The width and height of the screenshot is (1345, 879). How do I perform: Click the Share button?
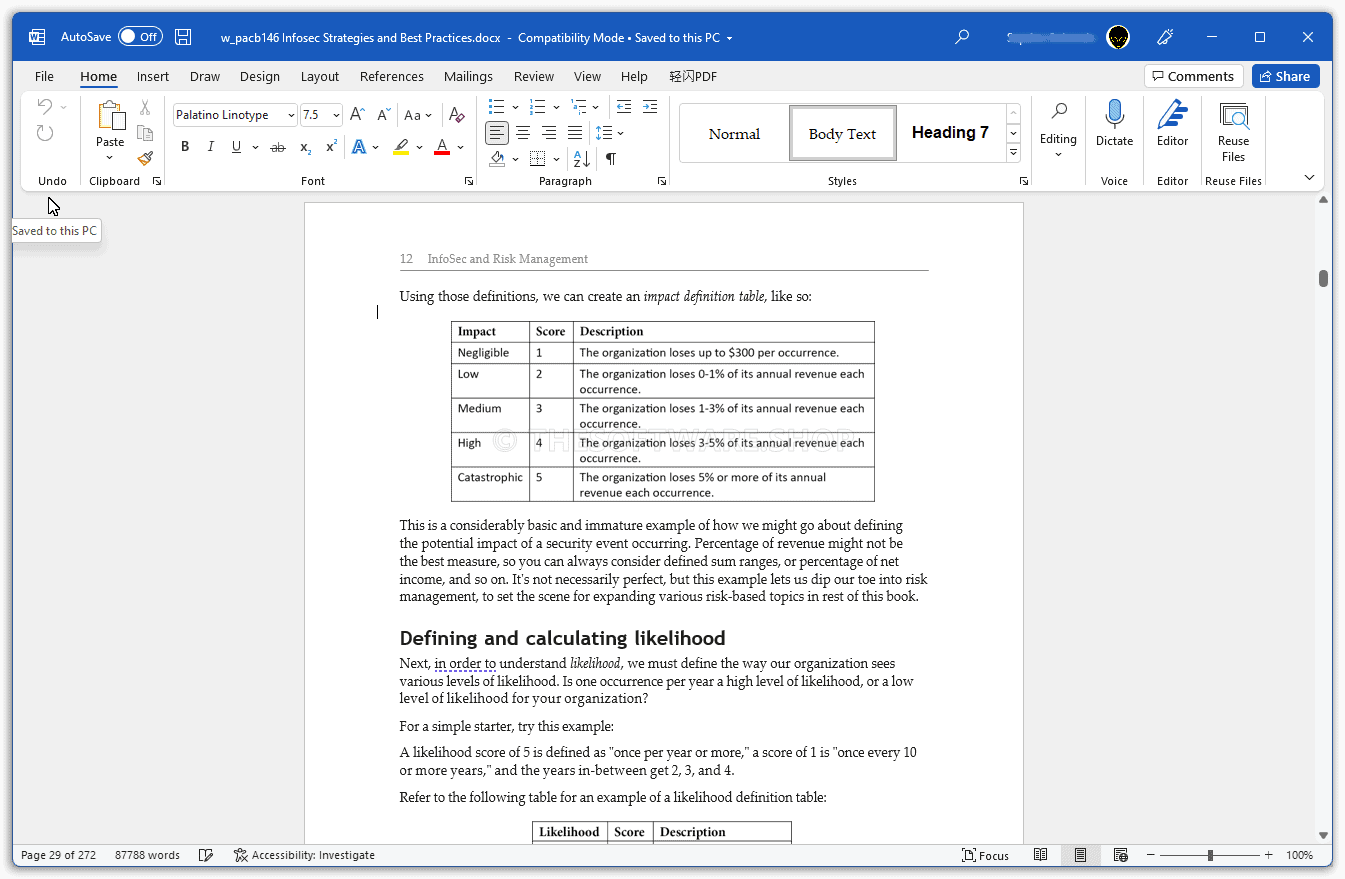click(1286, 76)
